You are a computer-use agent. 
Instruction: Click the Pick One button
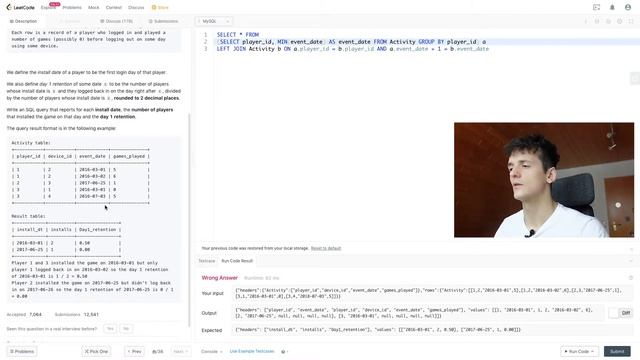click(96, 351)
